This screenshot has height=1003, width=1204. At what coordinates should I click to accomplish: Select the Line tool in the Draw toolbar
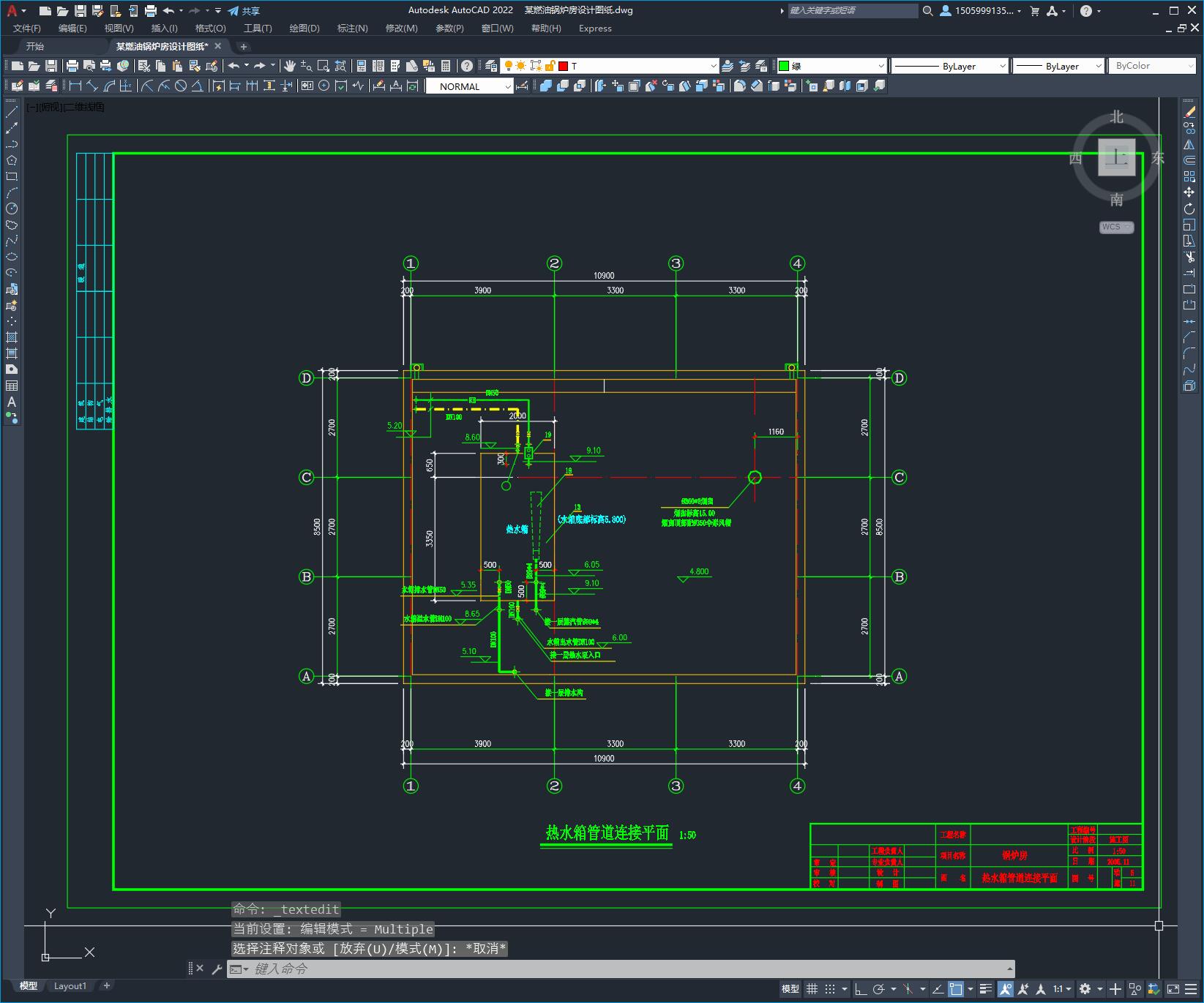coord(12,112)
